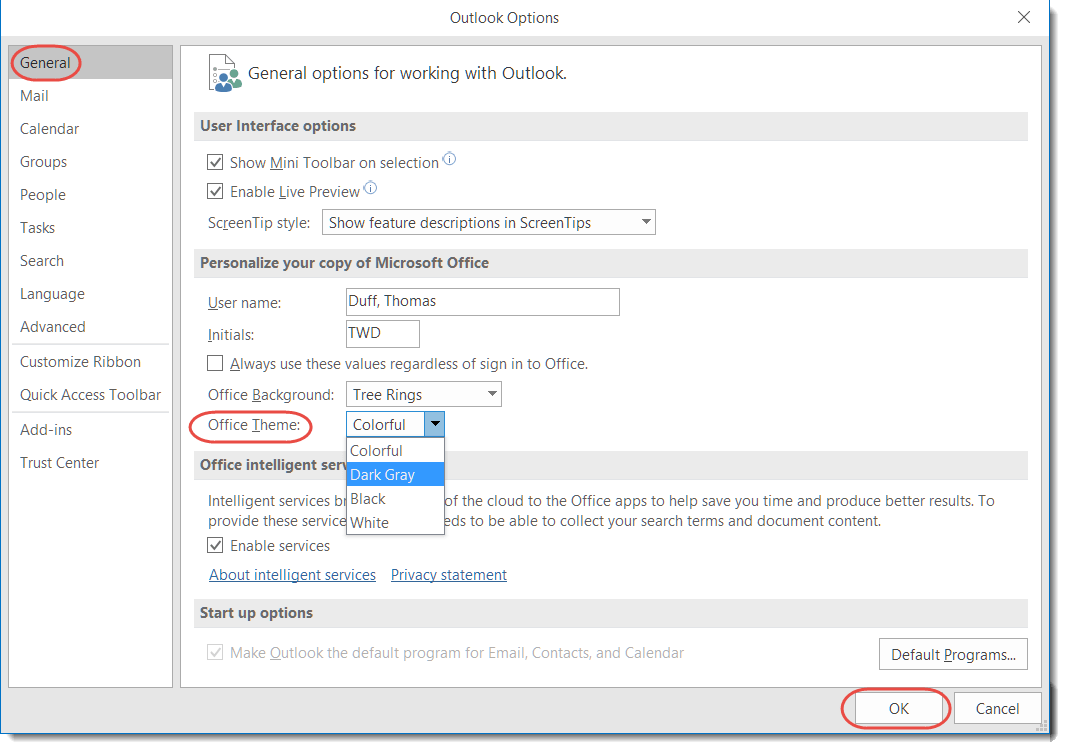Image resolution: width=1065 pixels, height=749 pixels.
Task: Uncheck Show Mini Toolbar on selection
Action: coord(215,162)
